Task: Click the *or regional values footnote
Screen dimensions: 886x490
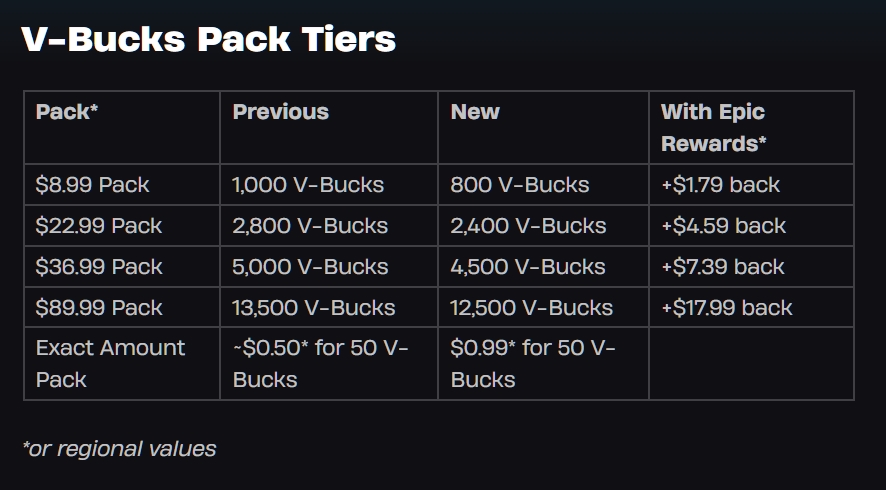Action: pos(119,449)
